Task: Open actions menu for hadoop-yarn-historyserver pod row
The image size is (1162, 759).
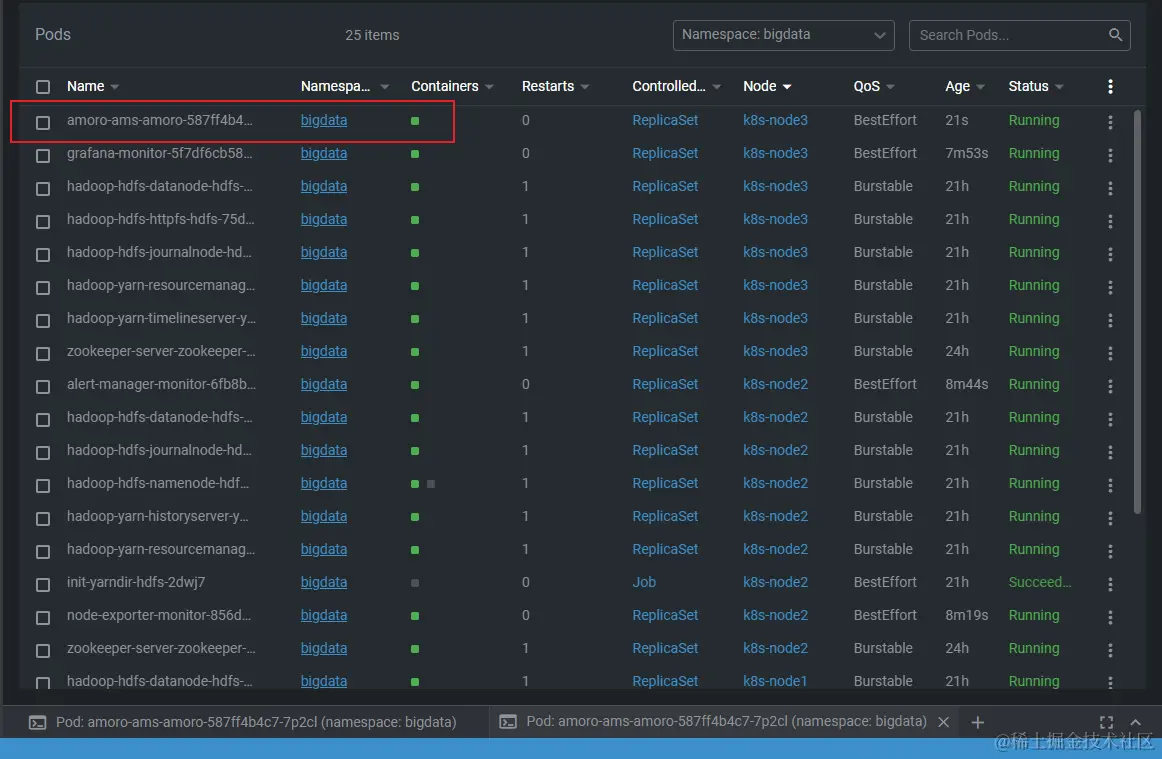Action: pyautogui.click(x=1110, y=518)
